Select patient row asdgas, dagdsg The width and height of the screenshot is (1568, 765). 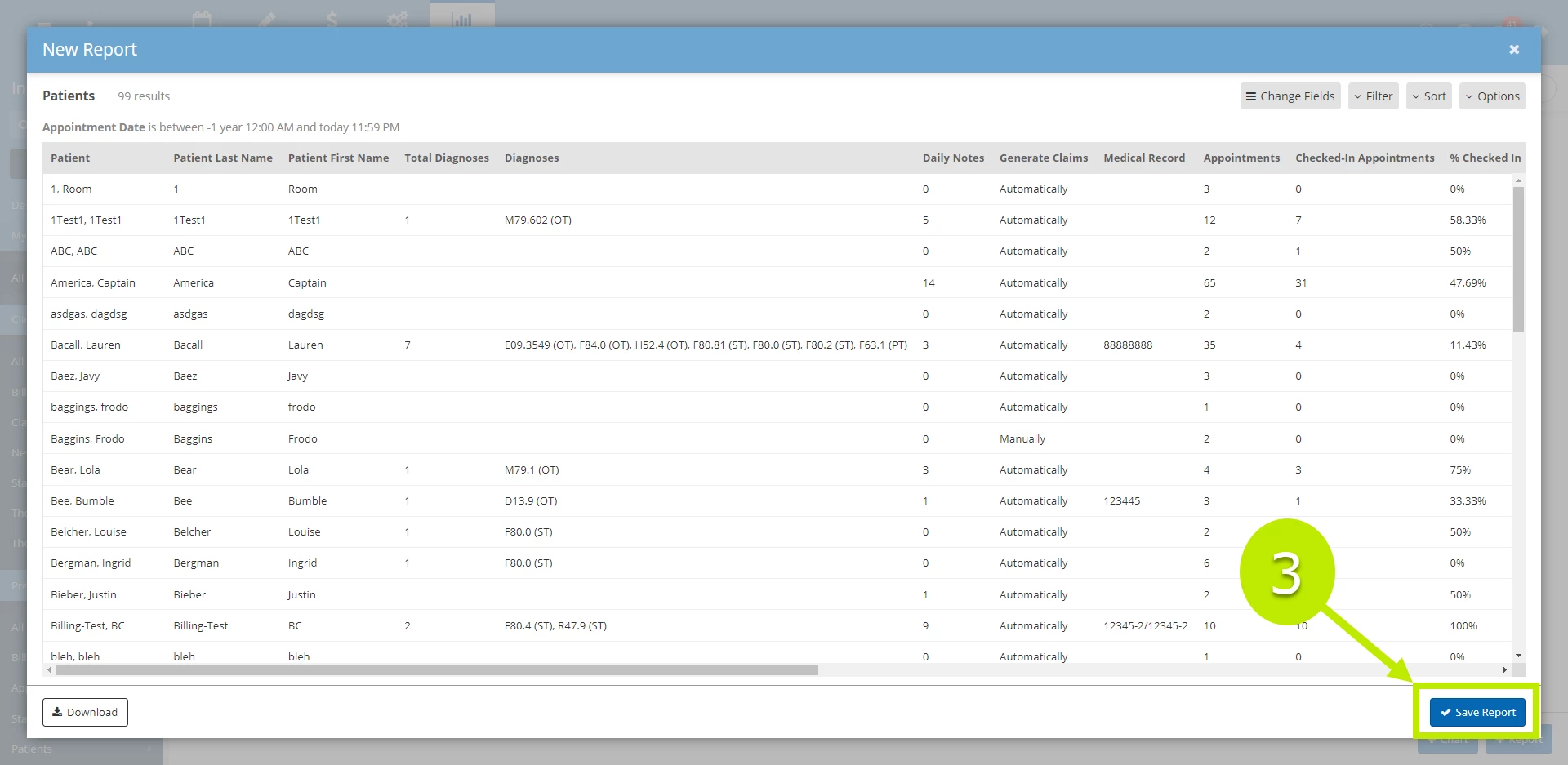tap(777, 314)
